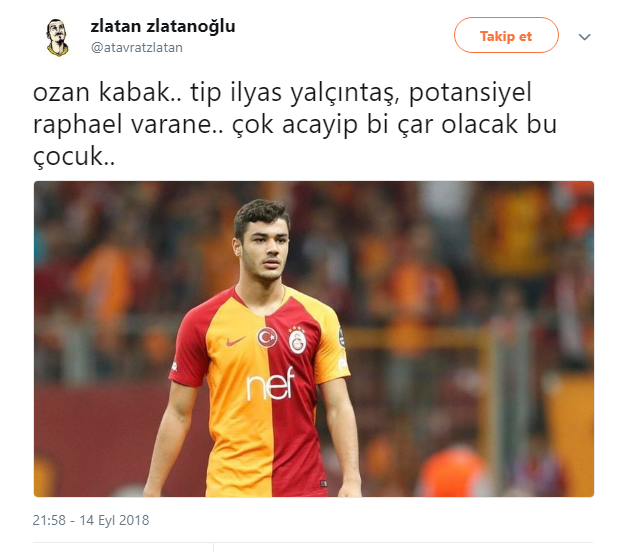Image resolution: width=622 pixels, height=552 pixels.
Task: Click the Nike swoosh on the shirt
Action: point(236,341)
